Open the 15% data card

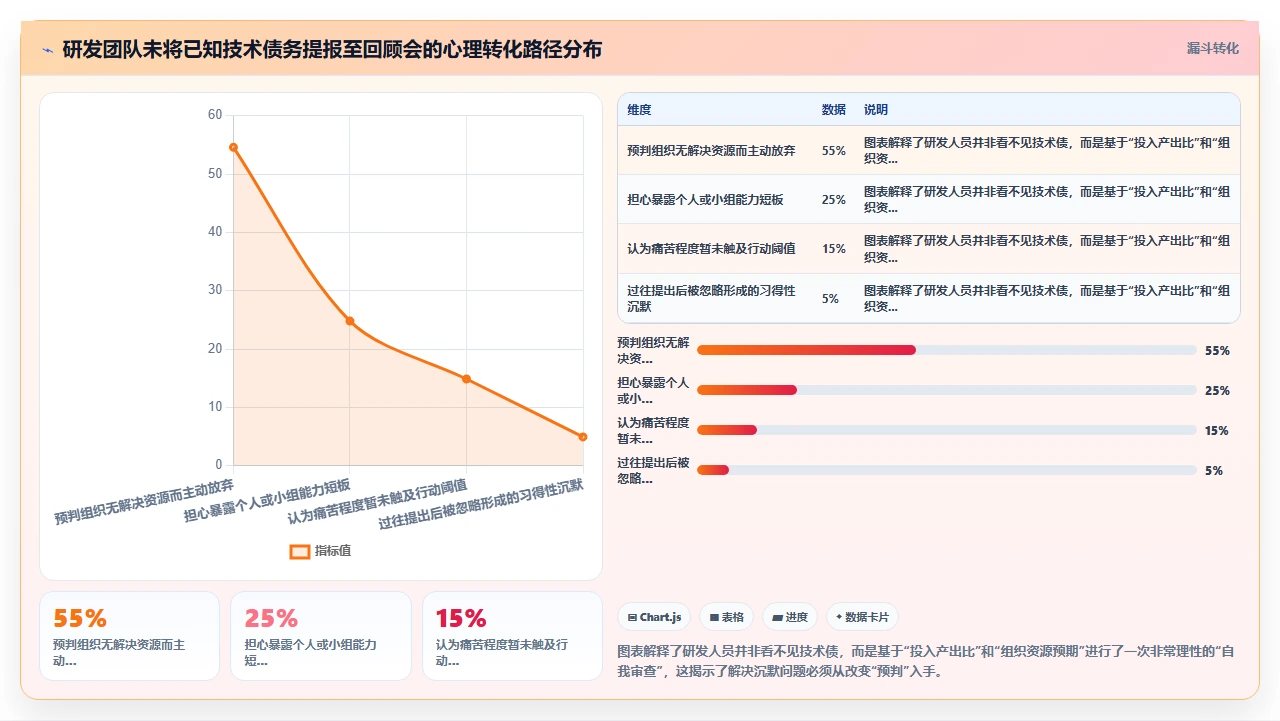(x=512, y=636)
